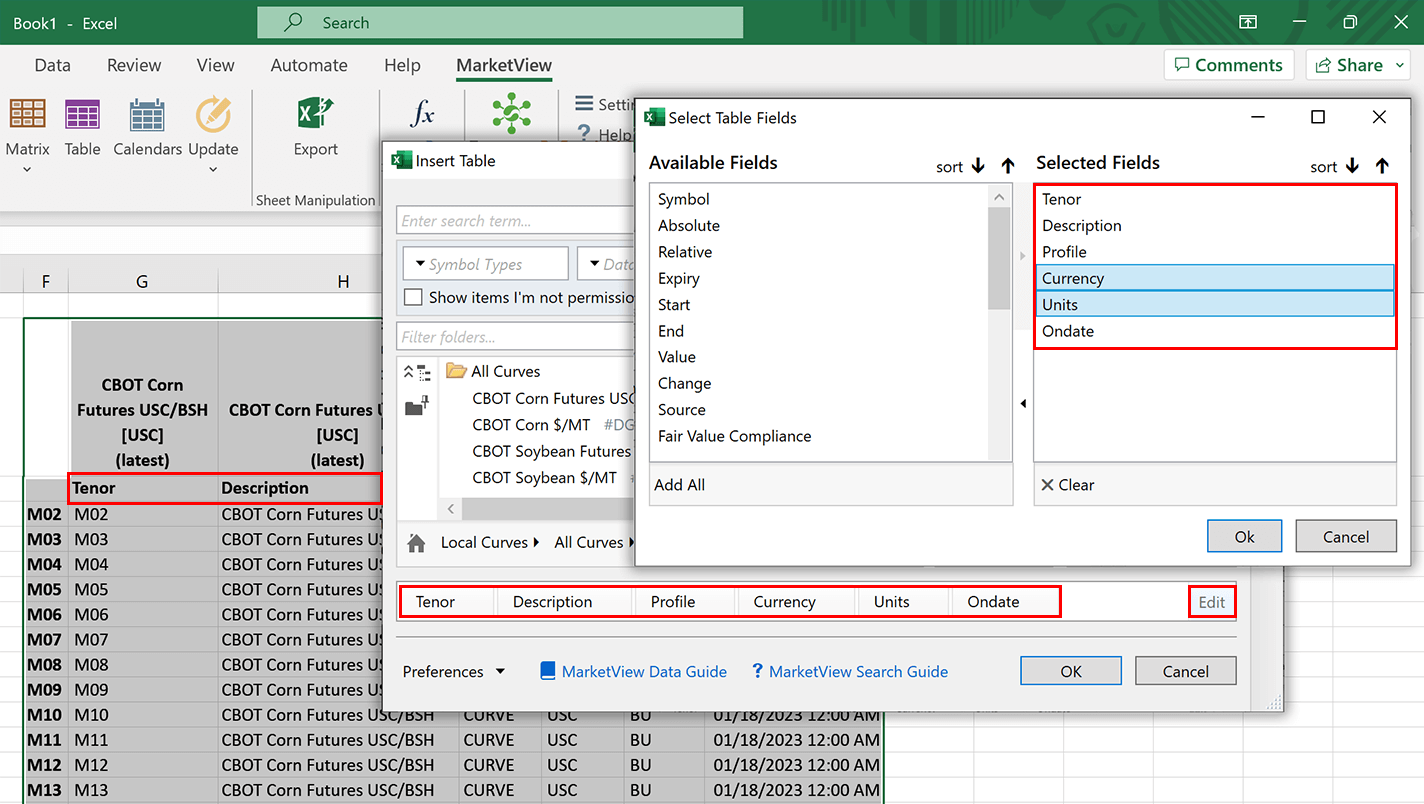The image size is (1424, 804).
Task: Select Fair Value Compliance in Available Fields
Action: click(x=734, y=436)
